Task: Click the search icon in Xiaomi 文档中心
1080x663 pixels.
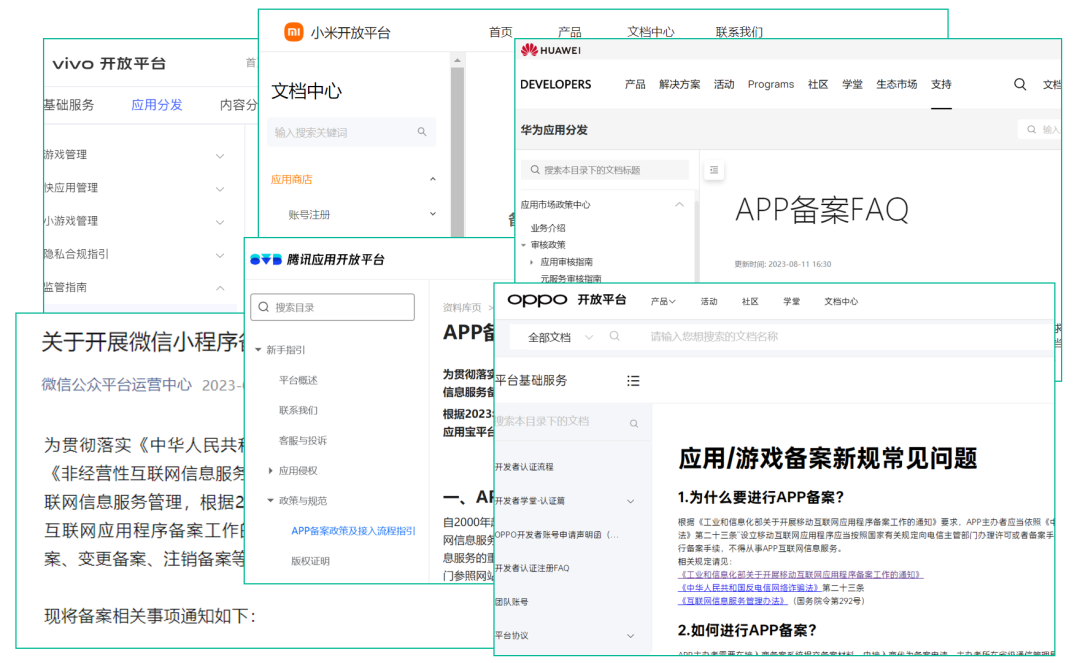Action: coord(422,131)
